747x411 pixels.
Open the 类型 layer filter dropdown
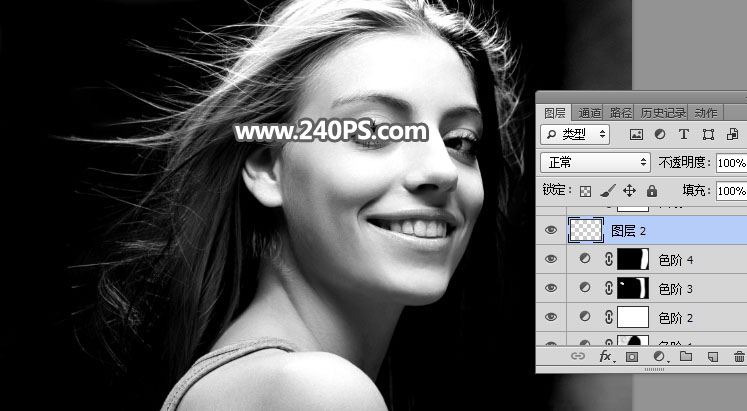(x=575, y=135)
